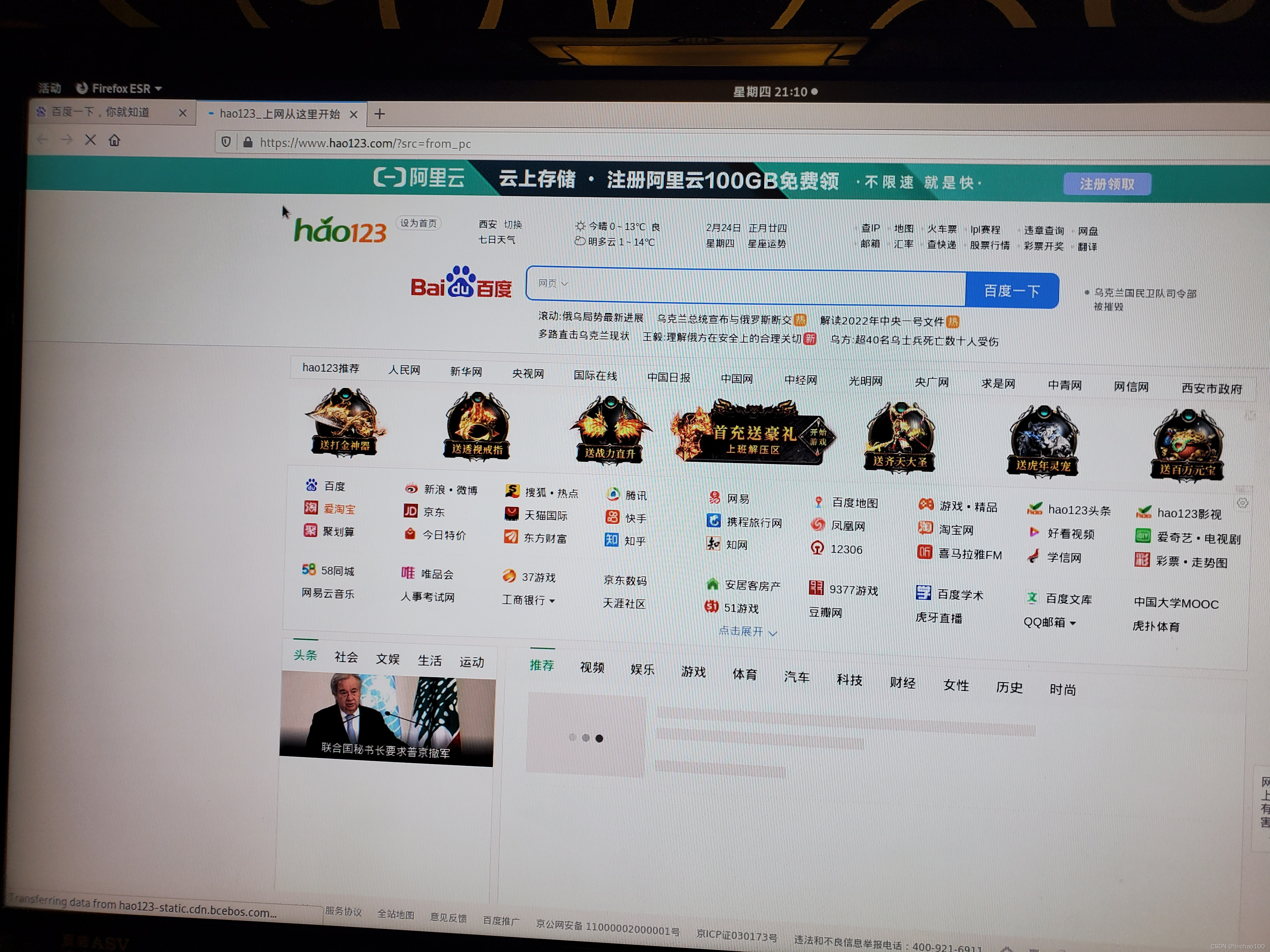Click the site lock icon
The height and width of the screenshot is (952, 1270).
coord(248,142)
